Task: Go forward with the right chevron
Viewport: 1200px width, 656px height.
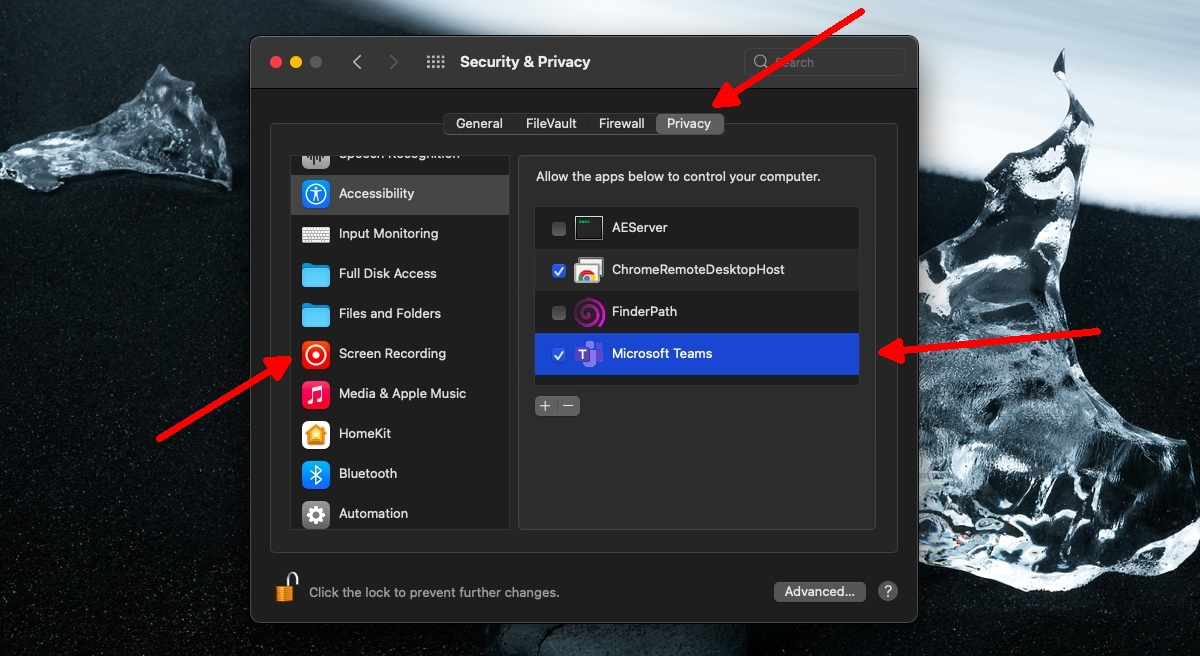Action: [x=393, y=62]
